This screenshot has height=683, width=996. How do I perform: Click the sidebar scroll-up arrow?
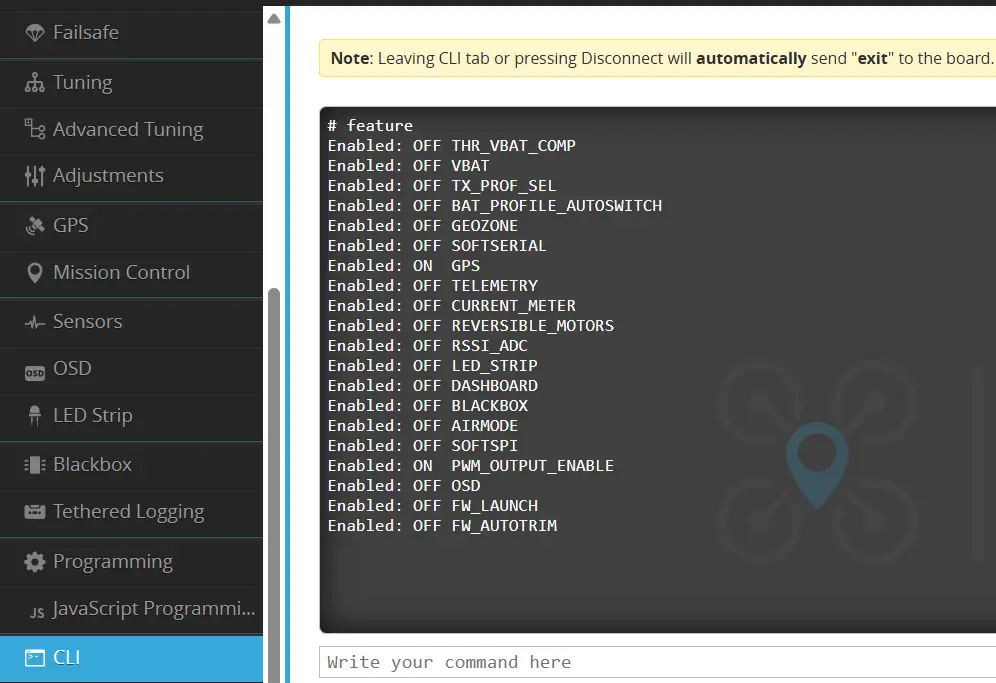point(274,19)
